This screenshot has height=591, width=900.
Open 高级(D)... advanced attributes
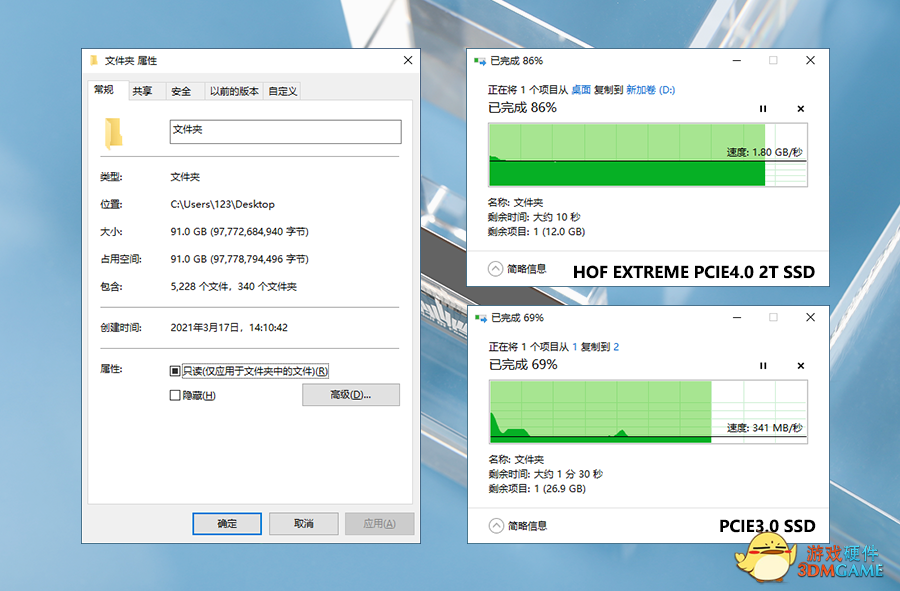351,395
